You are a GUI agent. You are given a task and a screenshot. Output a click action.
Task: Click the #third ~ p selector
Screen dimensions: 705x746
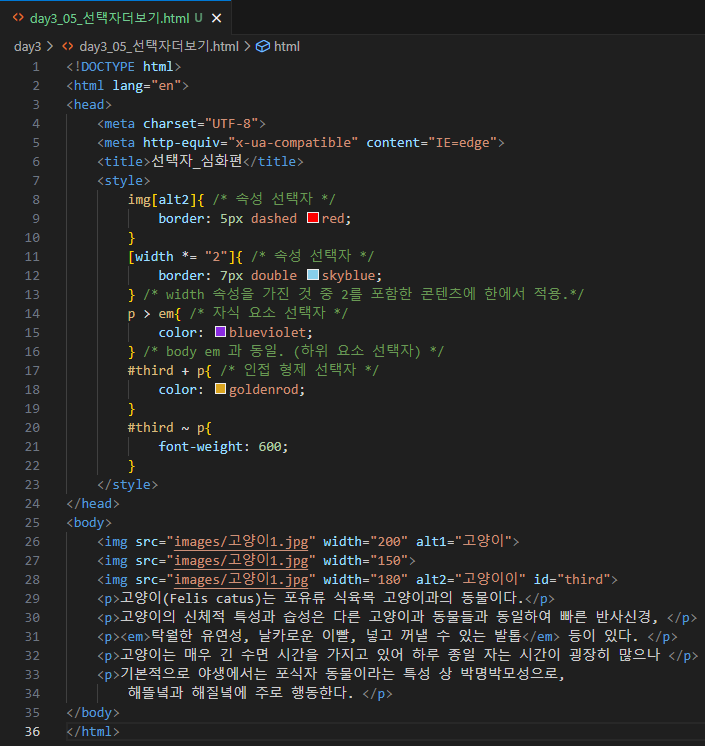(x=166, y=427)
